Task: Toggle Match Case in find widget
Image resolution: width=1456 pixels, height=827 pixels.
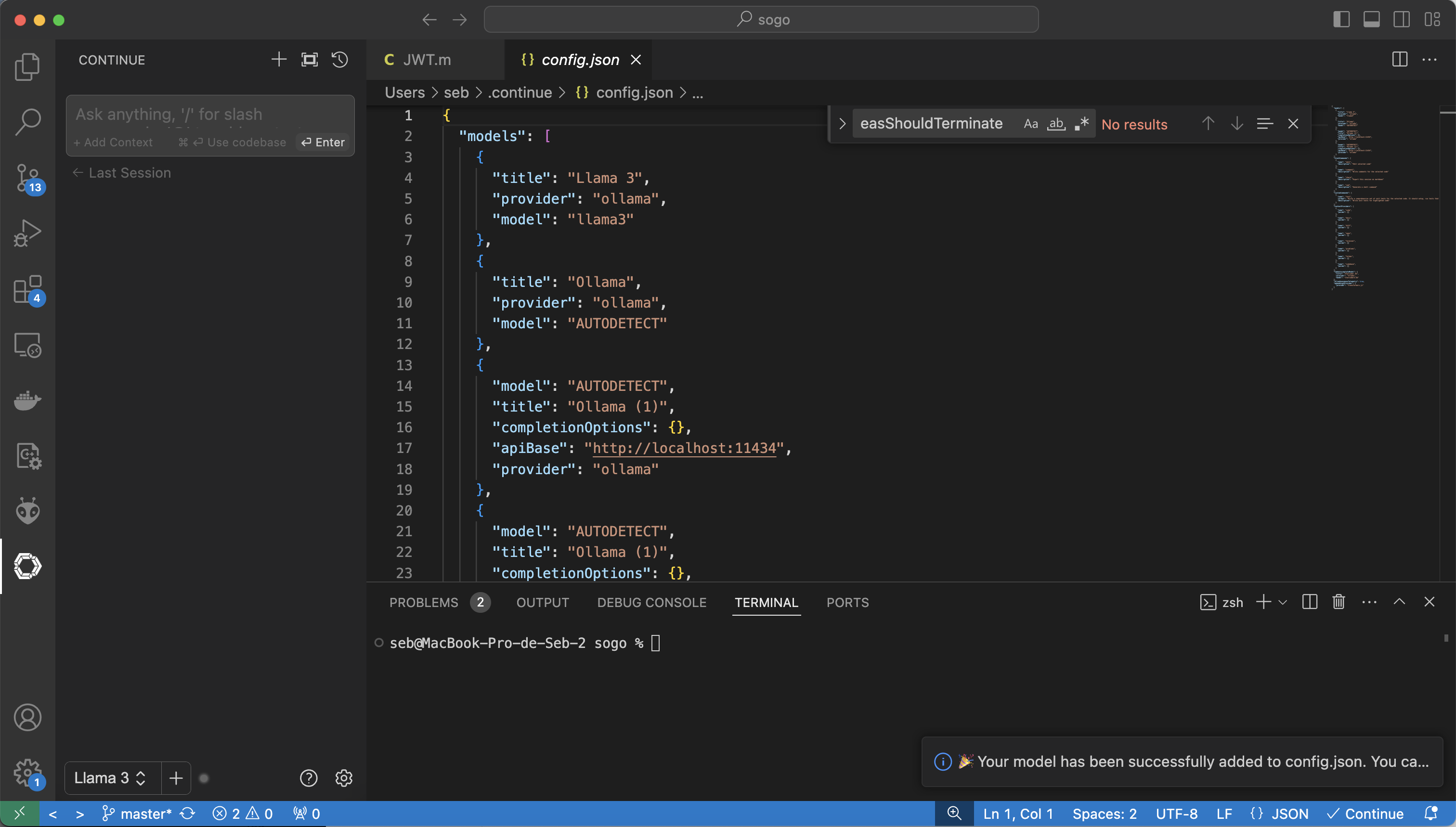Action: point(1030,124)
